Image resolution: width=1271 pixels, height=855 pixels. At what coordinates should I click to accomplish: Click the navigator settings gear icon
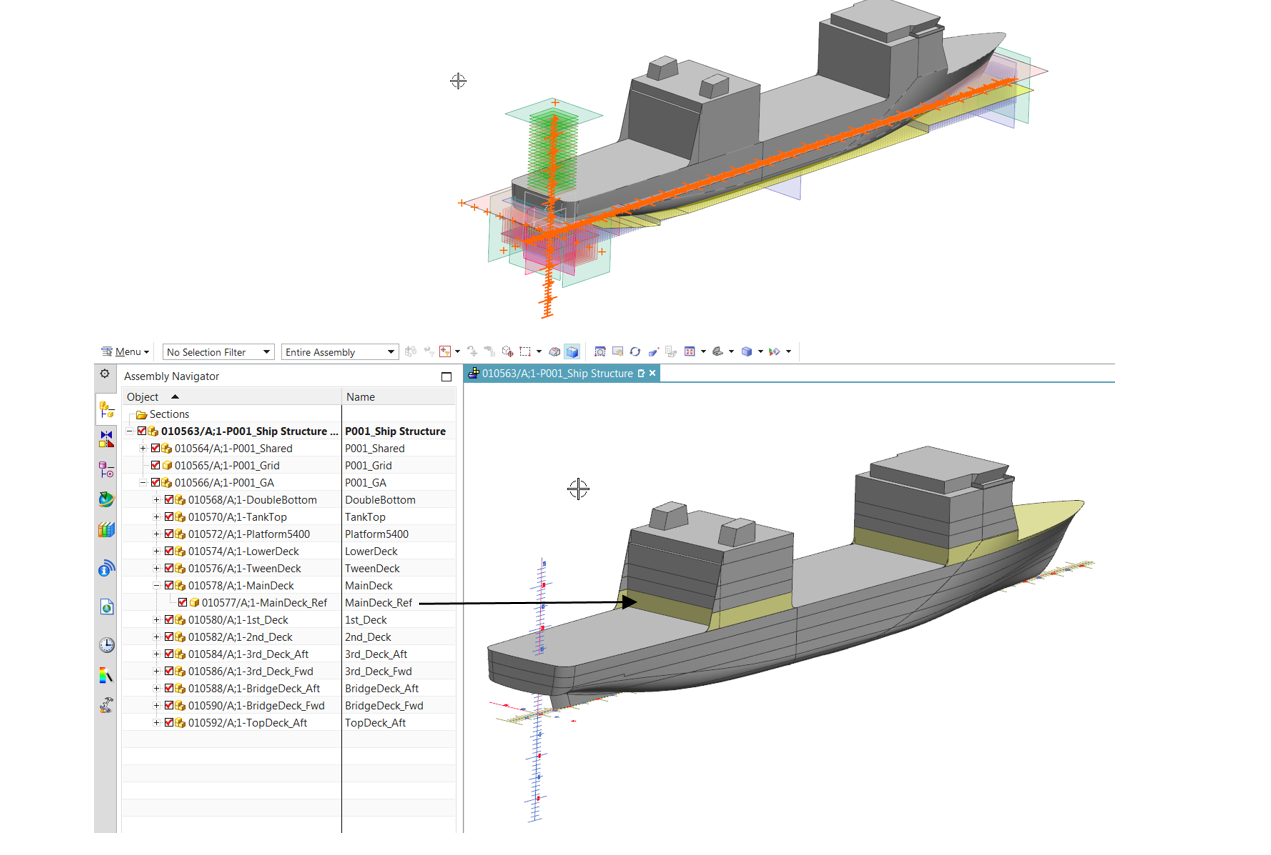coord(105,374)
